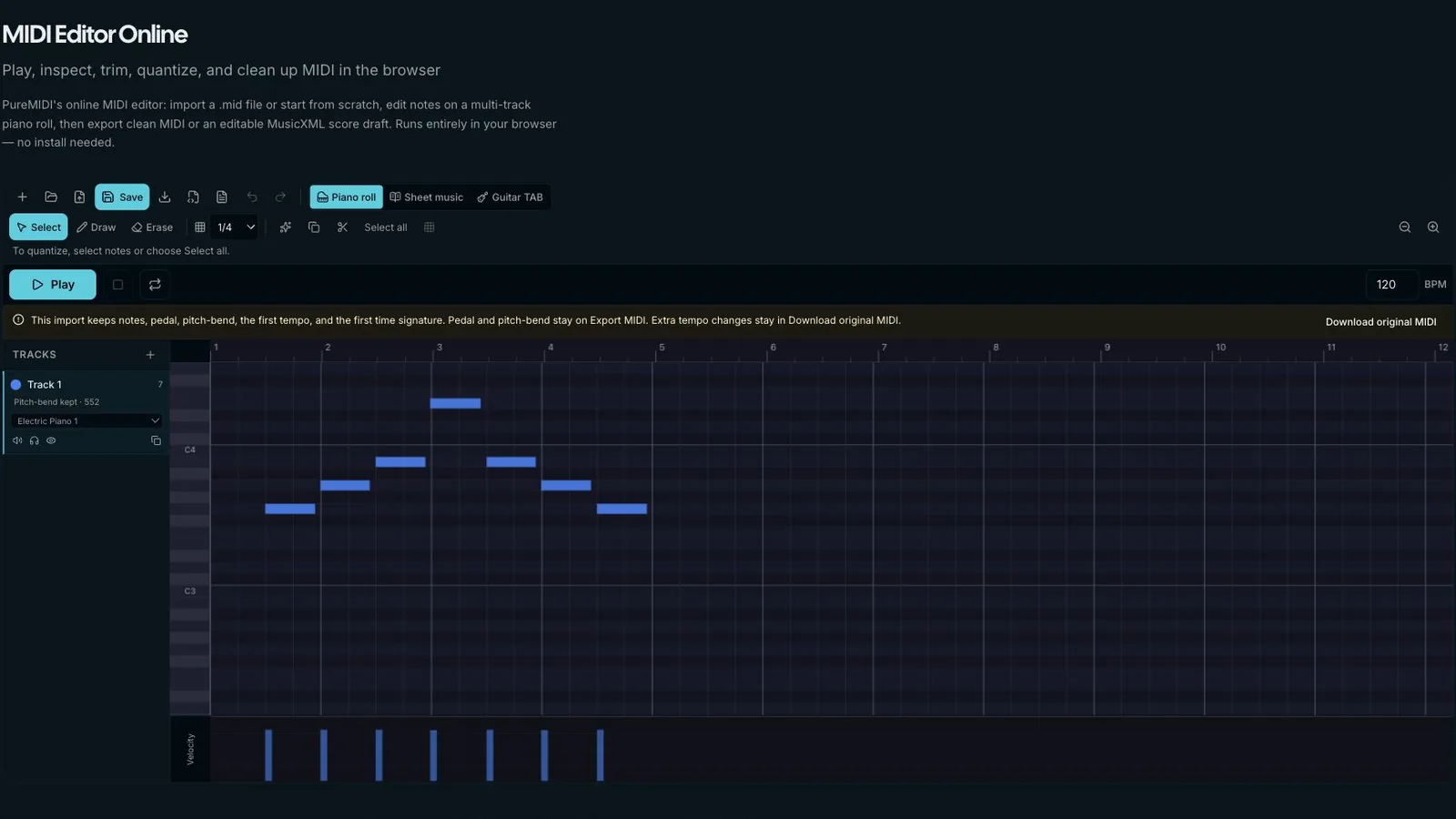Click the document text icon in the toolbar
This screenshot has height=819, width=1456.
[x=221, y=197]
